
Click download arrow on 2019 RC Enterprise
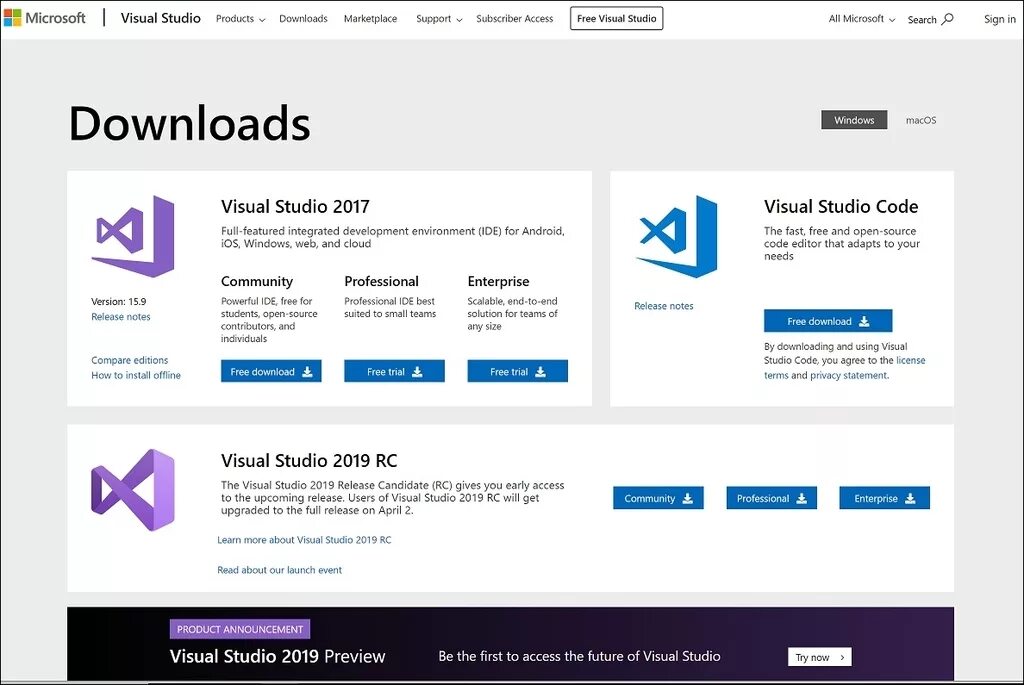point(910,498)
